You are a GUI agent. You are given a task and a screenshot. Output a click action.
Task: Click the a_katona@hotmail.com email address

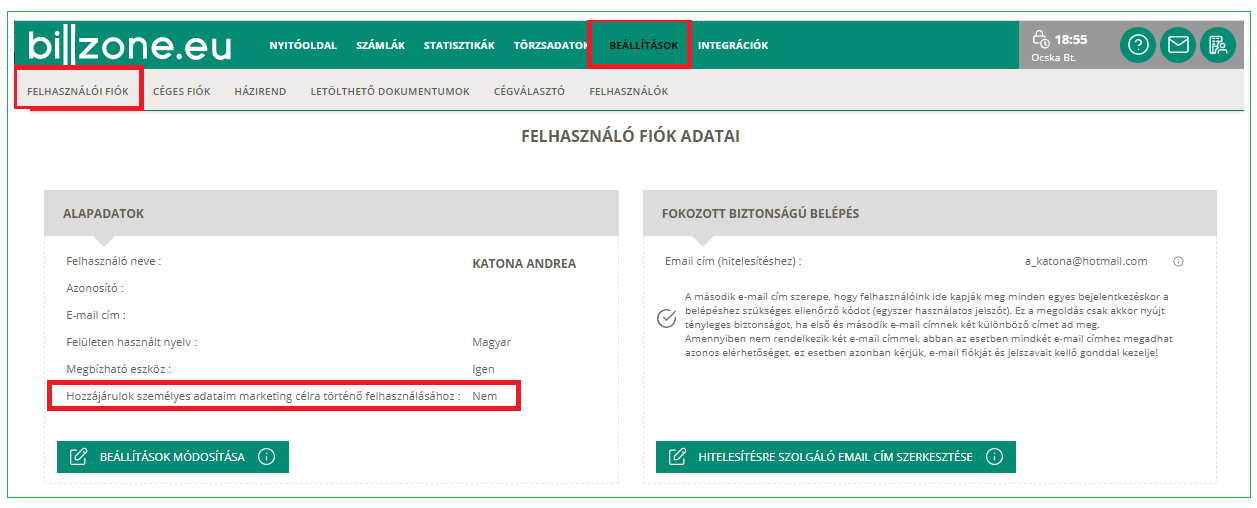(1086, 261)
